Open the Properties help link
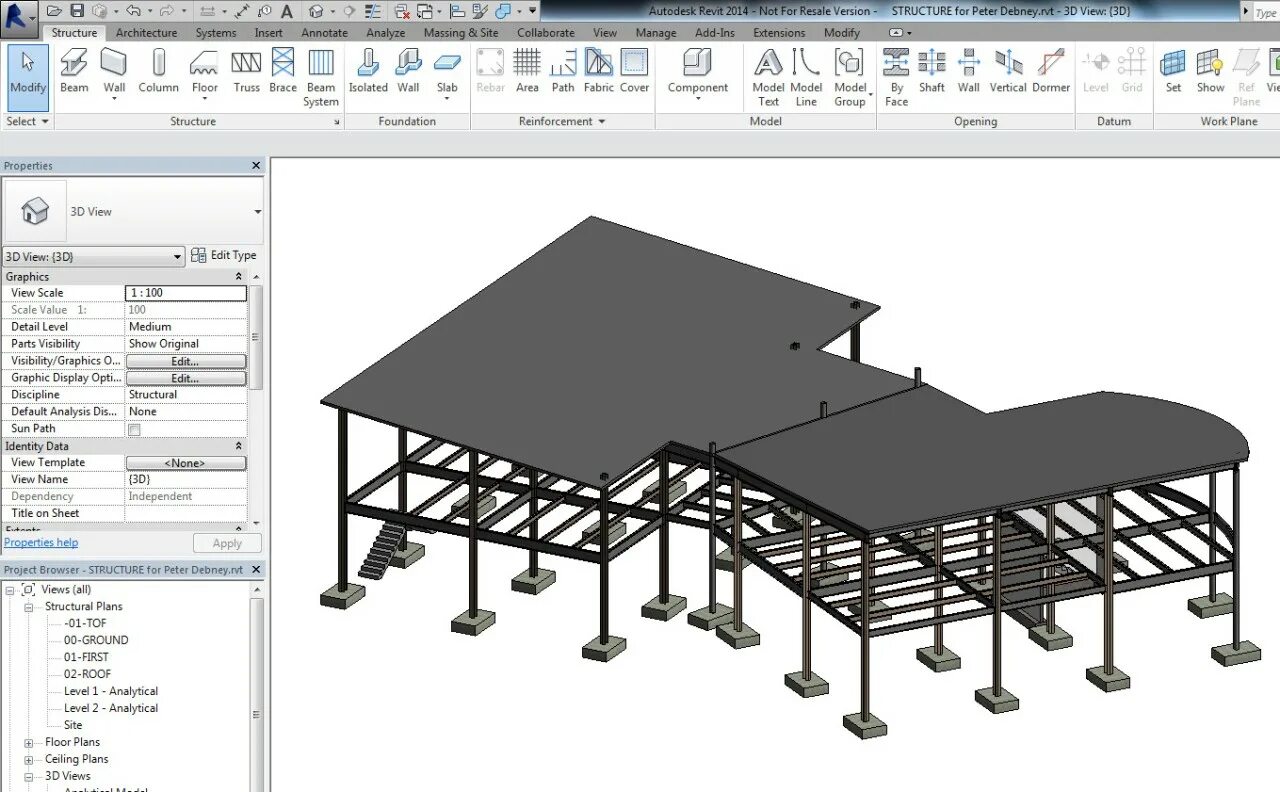The height and width of the screenshot is (792, 1280). [x=41, y=543]
